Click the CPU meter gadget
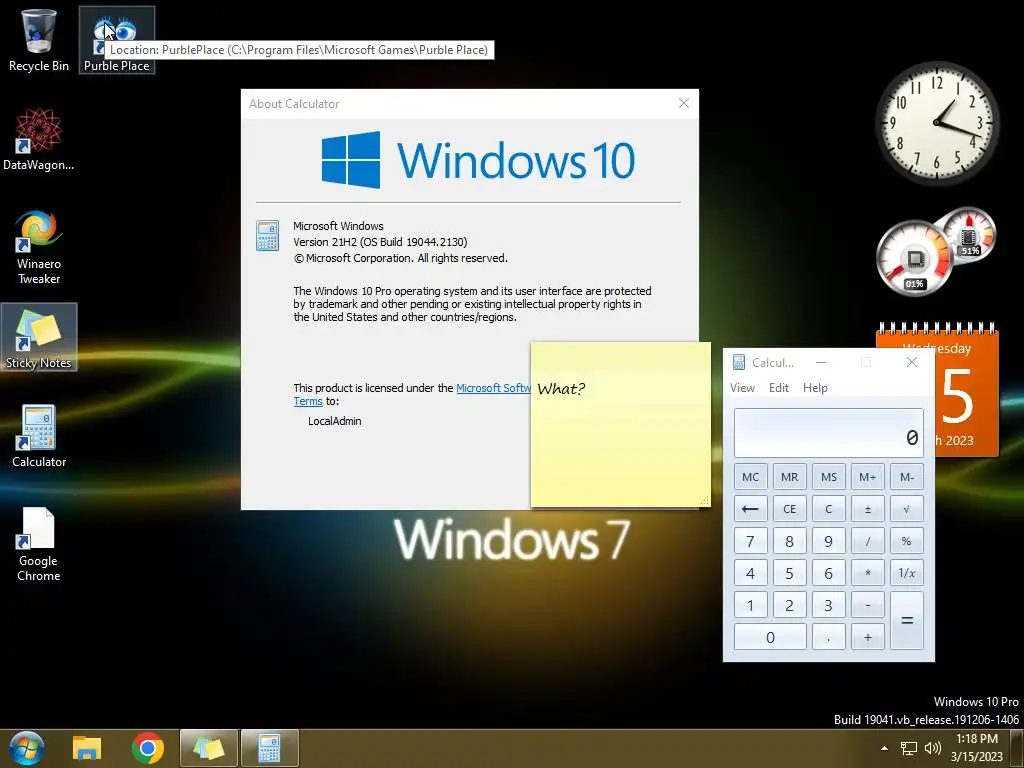Screen dimensions: 1024x768 click(x=914, y=257)
